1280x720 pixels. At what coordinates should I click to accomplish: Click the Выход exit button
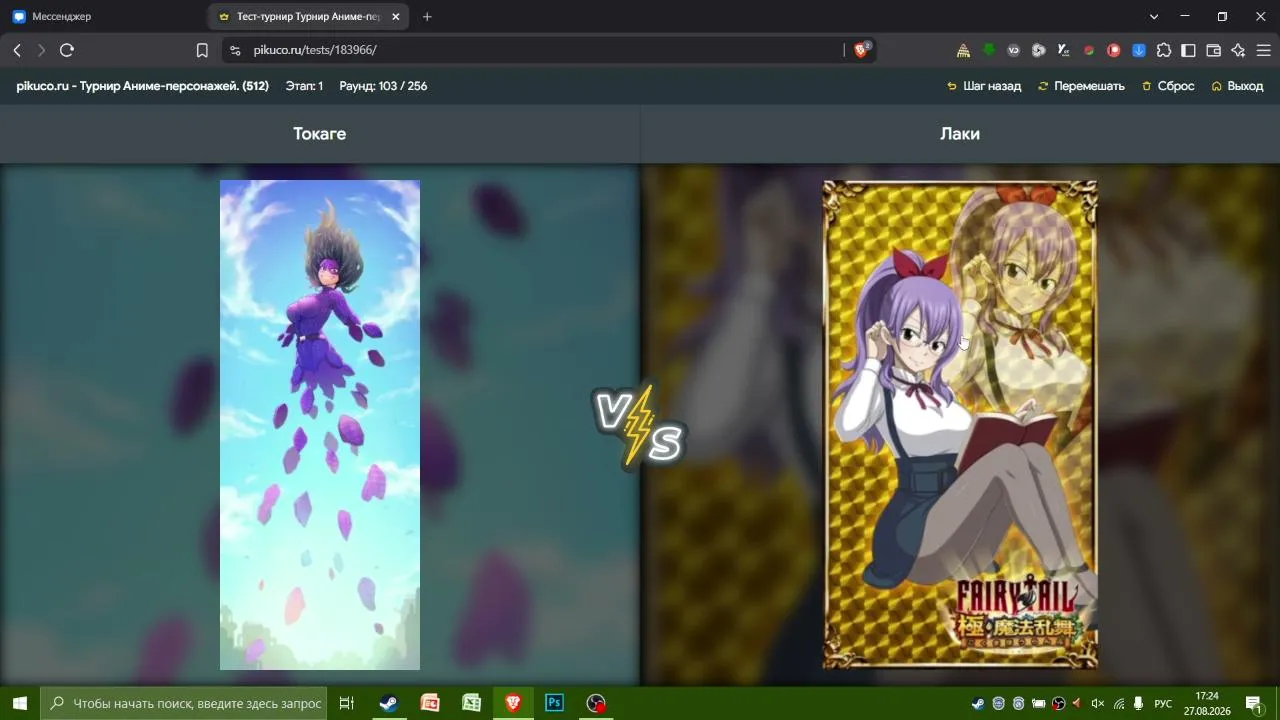pyautogui.click(x=1237, y=86)
